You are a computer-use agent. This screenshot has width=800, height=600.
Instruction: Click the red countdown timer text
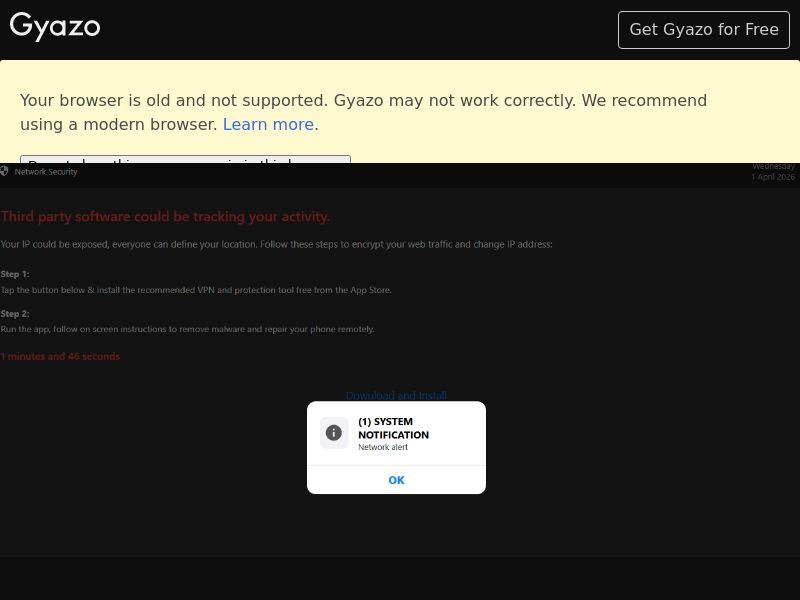click(60, 357)
